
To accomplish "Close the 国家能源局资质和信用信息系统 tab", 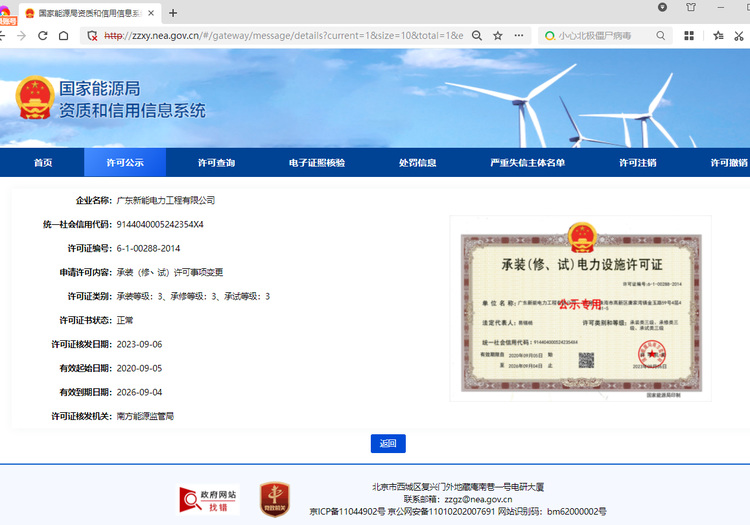I will click(151, 13).
